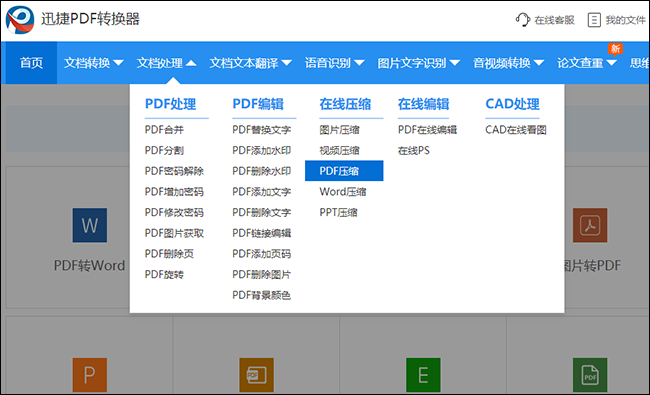The image size is (650, 395).
Task: Select the PDF编辑 category heading
Action: pyautogui.click(x=258, y=104)
